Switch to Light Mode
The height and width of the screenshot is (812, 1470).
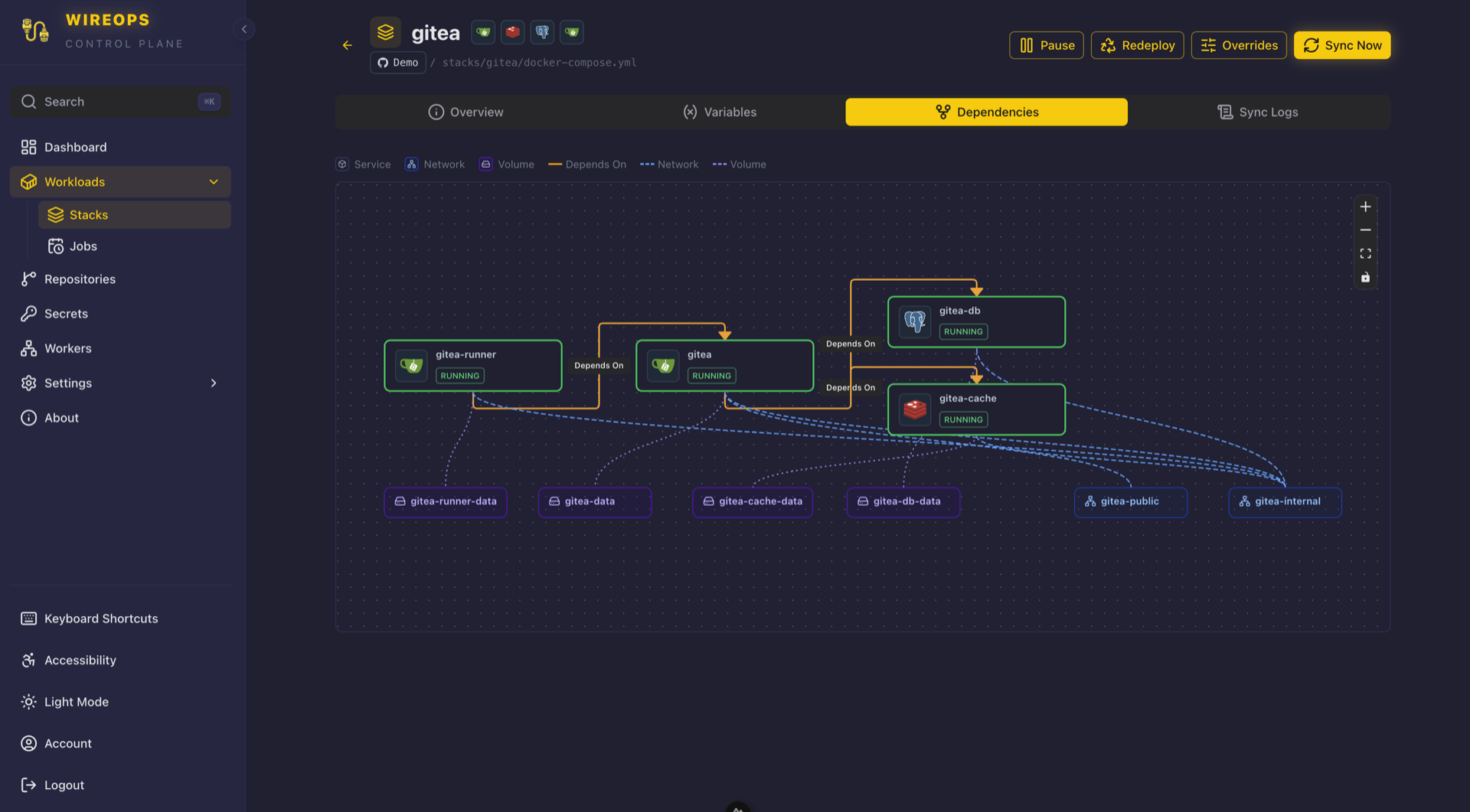pos(120,702)
